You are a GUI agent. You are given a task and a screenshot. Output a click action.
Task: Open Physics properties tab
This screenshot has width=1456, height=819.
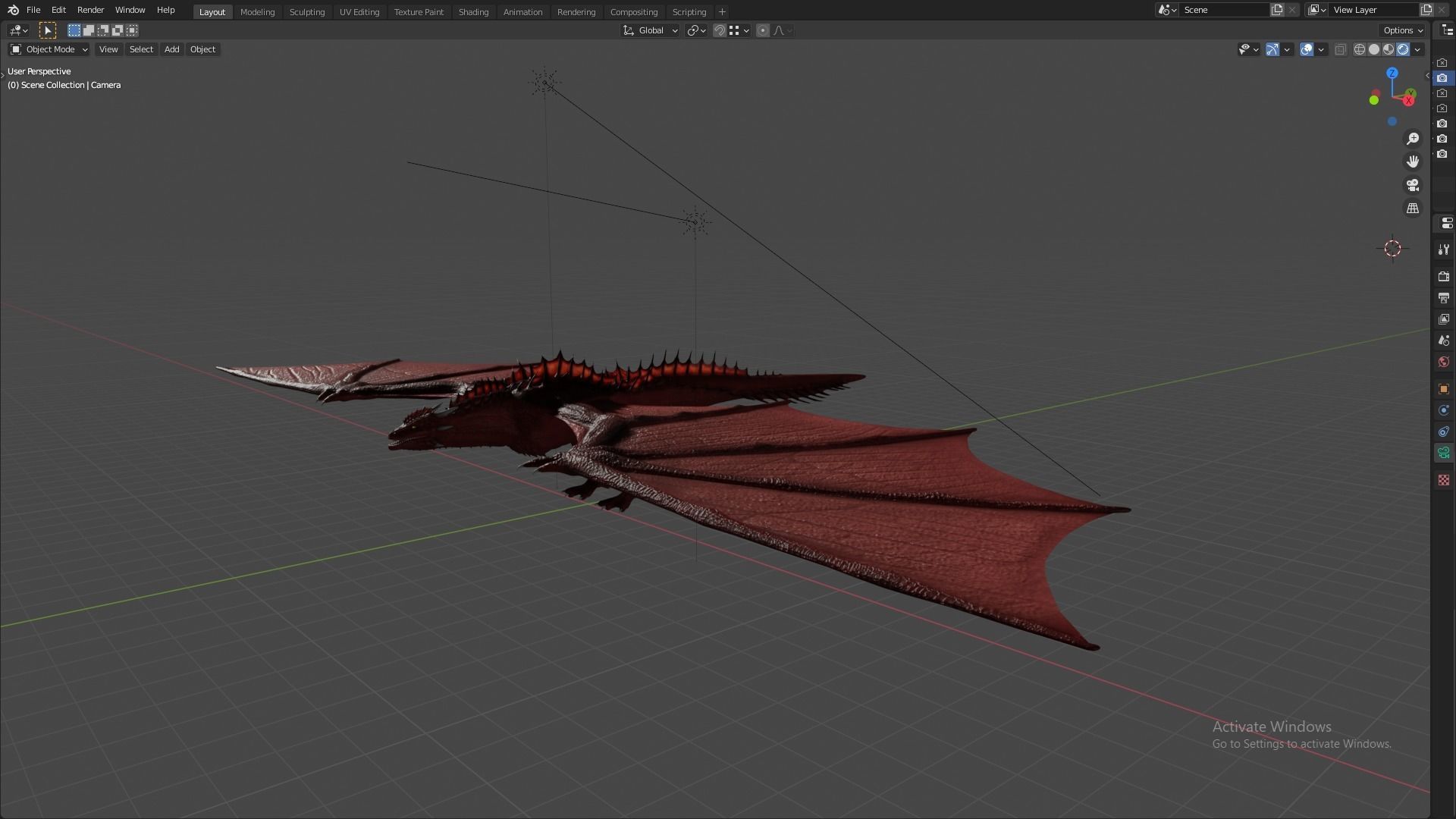1444,410
